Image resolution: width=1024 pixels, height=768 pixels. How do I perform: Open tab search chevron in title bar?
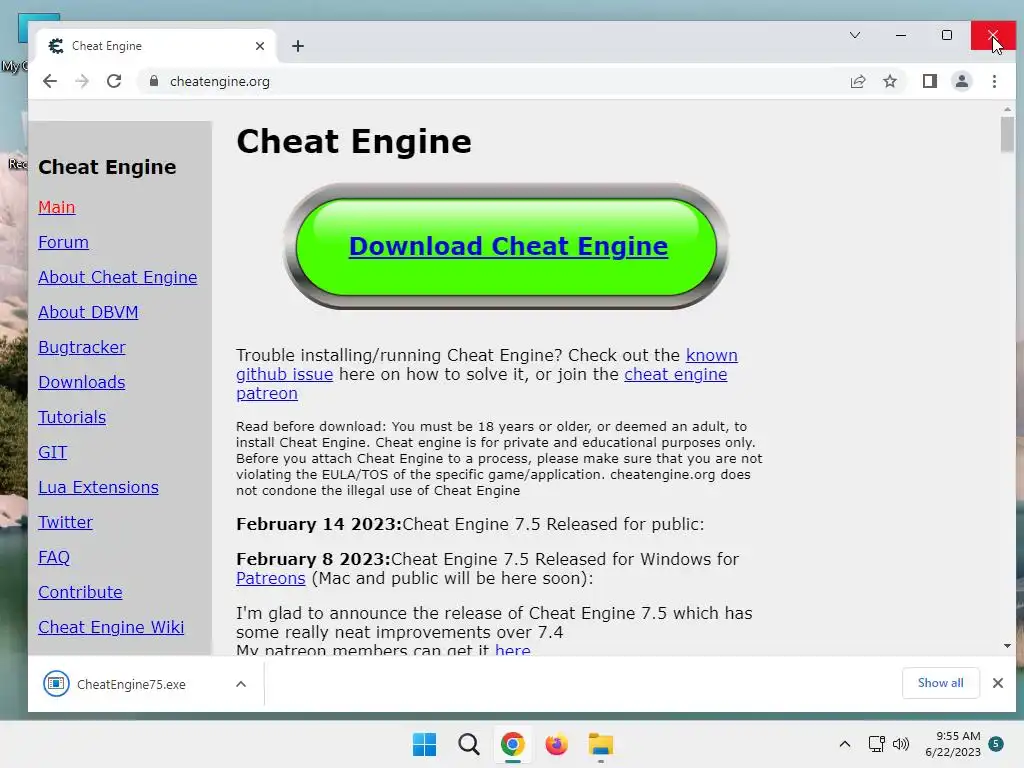[854, 35]
